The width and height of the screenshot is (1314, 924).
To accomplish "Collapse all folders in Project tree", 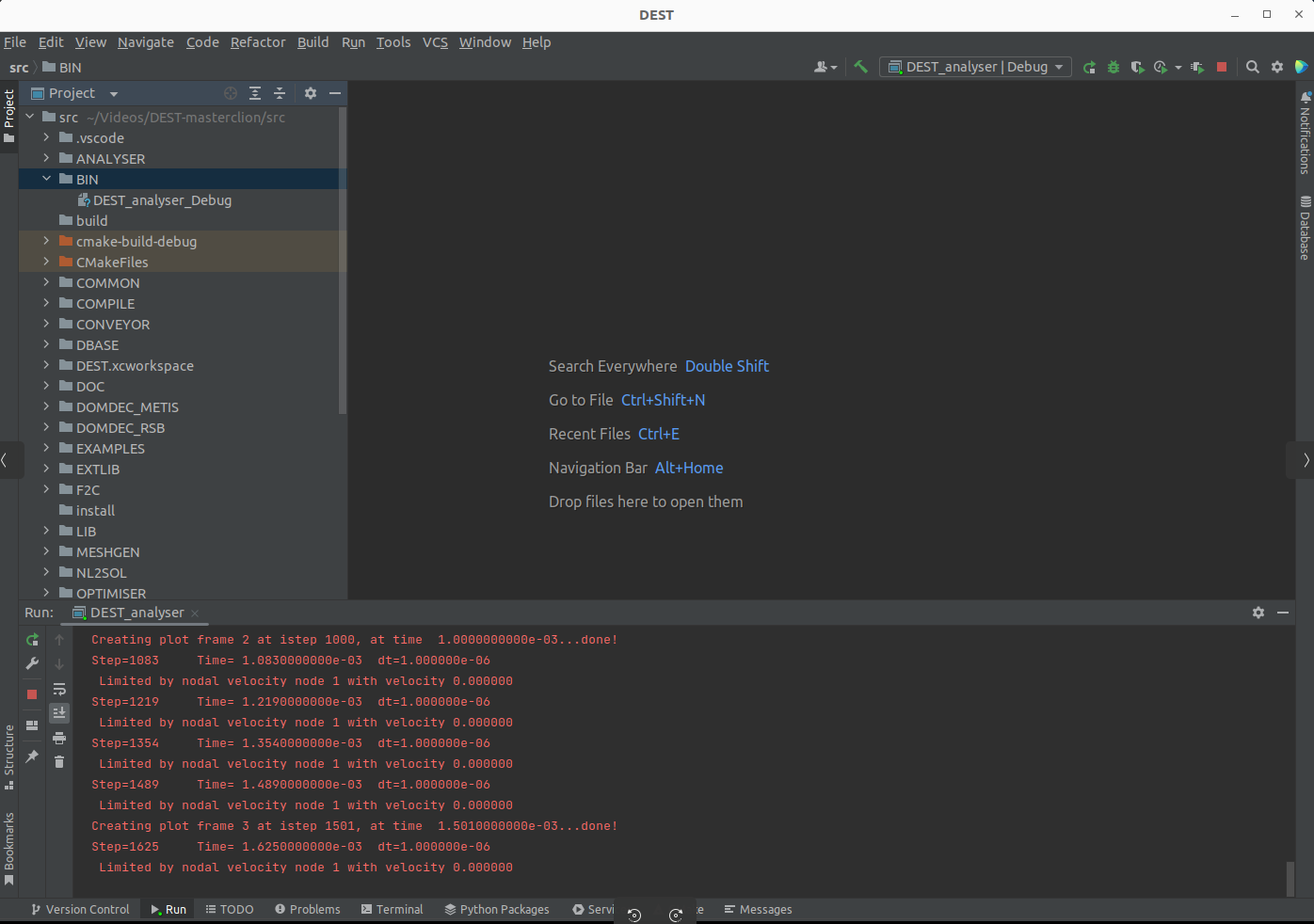I will point(280,93).
